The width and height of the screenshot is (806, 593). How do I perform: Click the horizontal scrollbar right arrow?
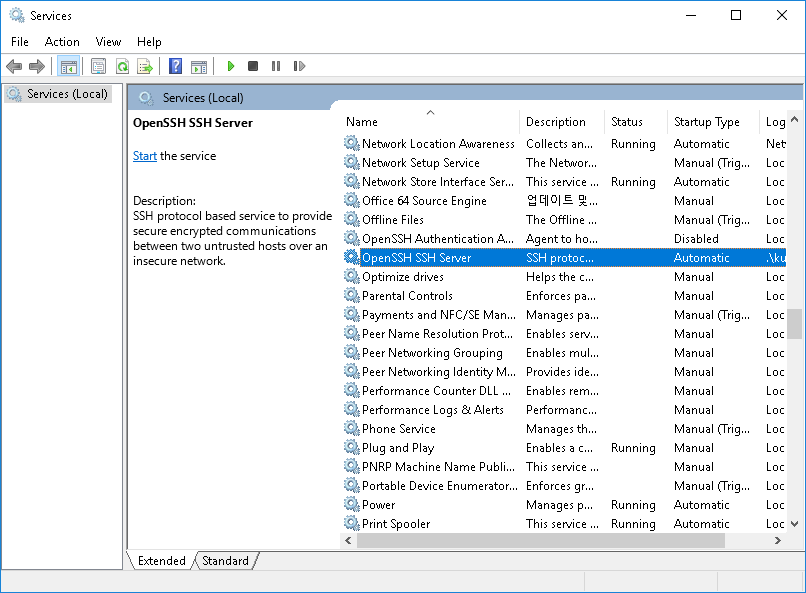click(778, 540)
